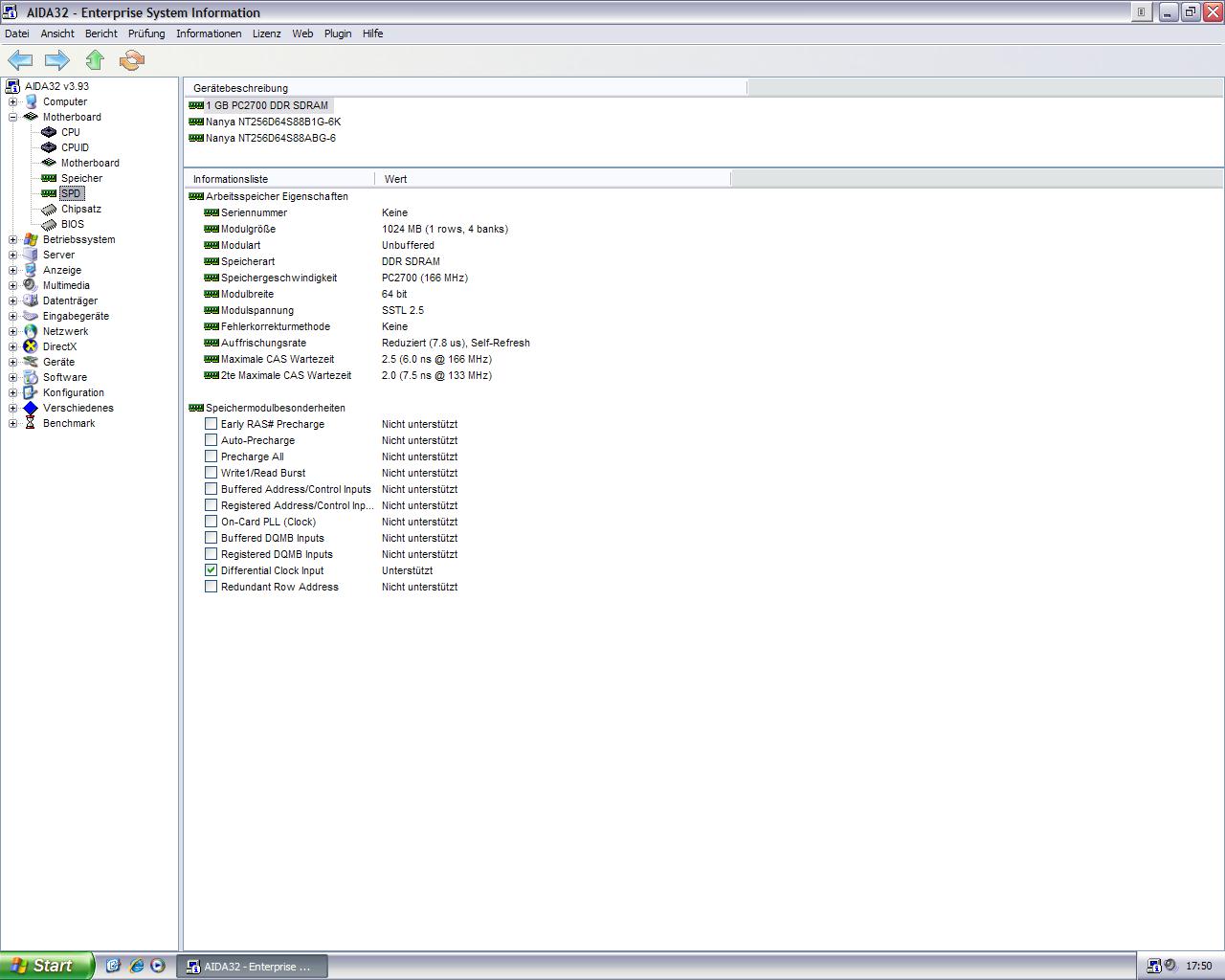
Task: Toggle Precharge All checkbox
Action: click(212, 456)
